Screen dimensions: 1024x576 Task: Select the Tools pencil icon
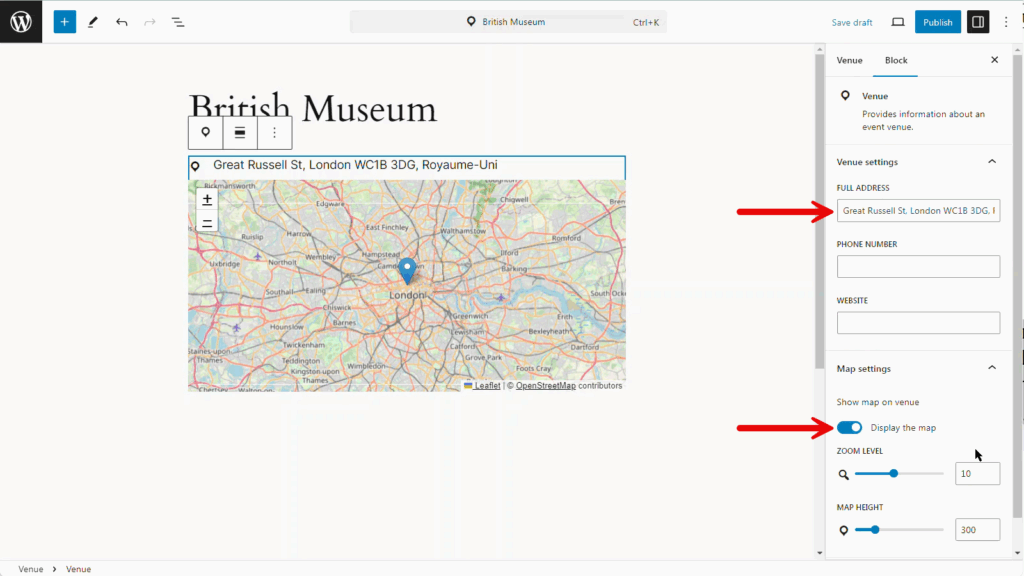pos(93,22)
